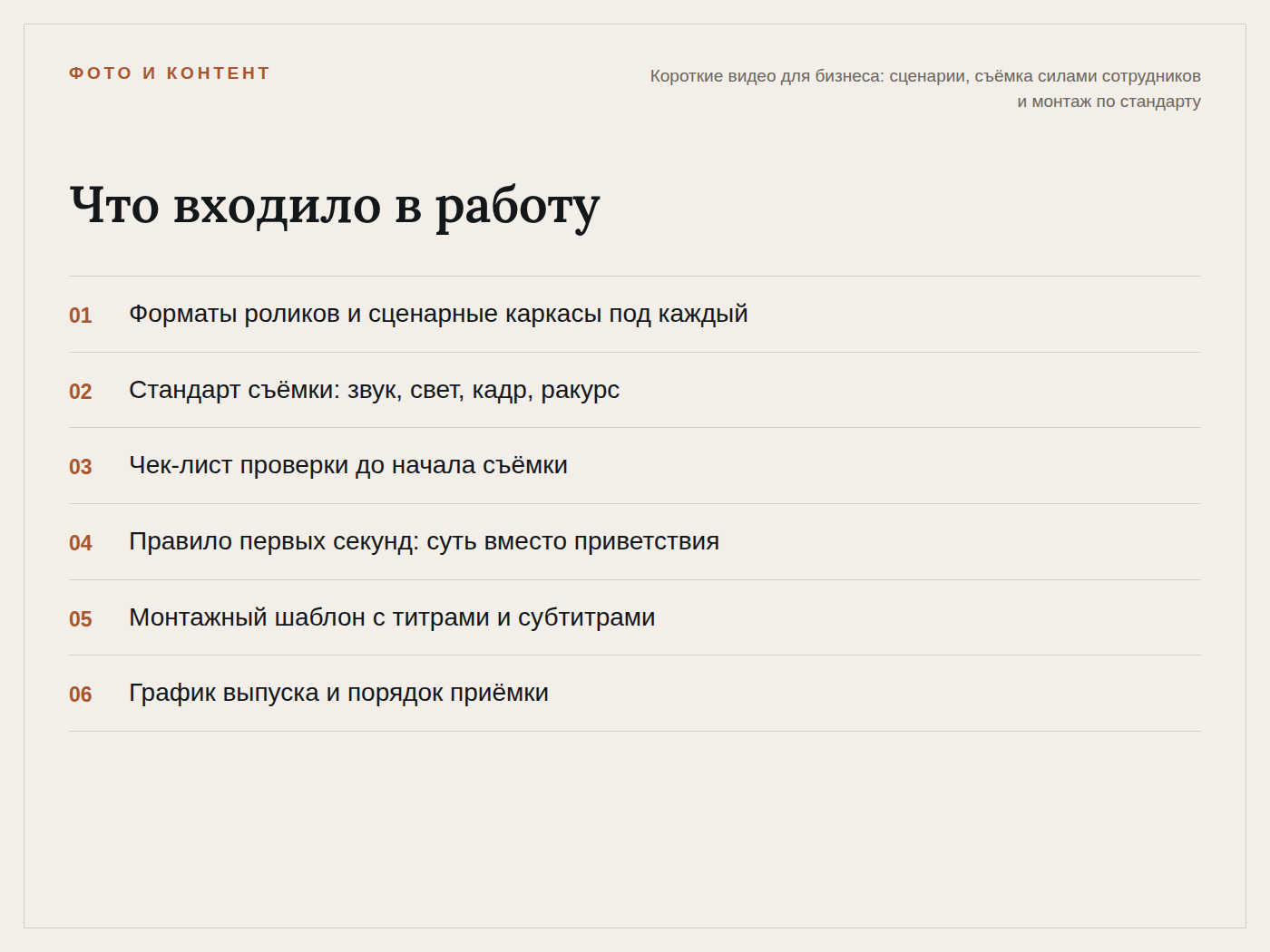Image resolution: width=1270 pixels, height=952 pixels.
Task: Click the number 06 in the list
Action: pos(81,695)
